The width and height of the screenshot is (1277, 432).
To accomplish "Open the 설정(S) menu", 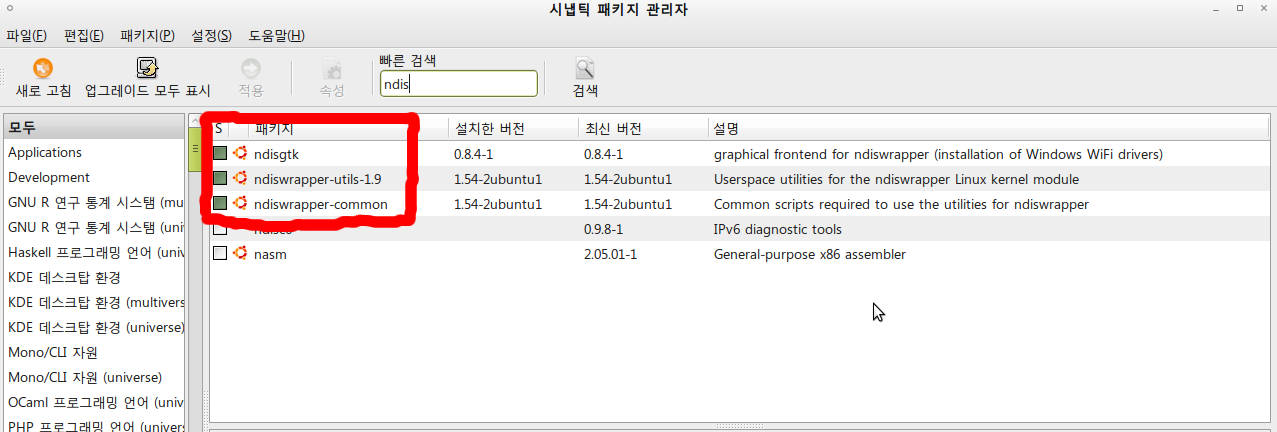I will coord(211,35).
